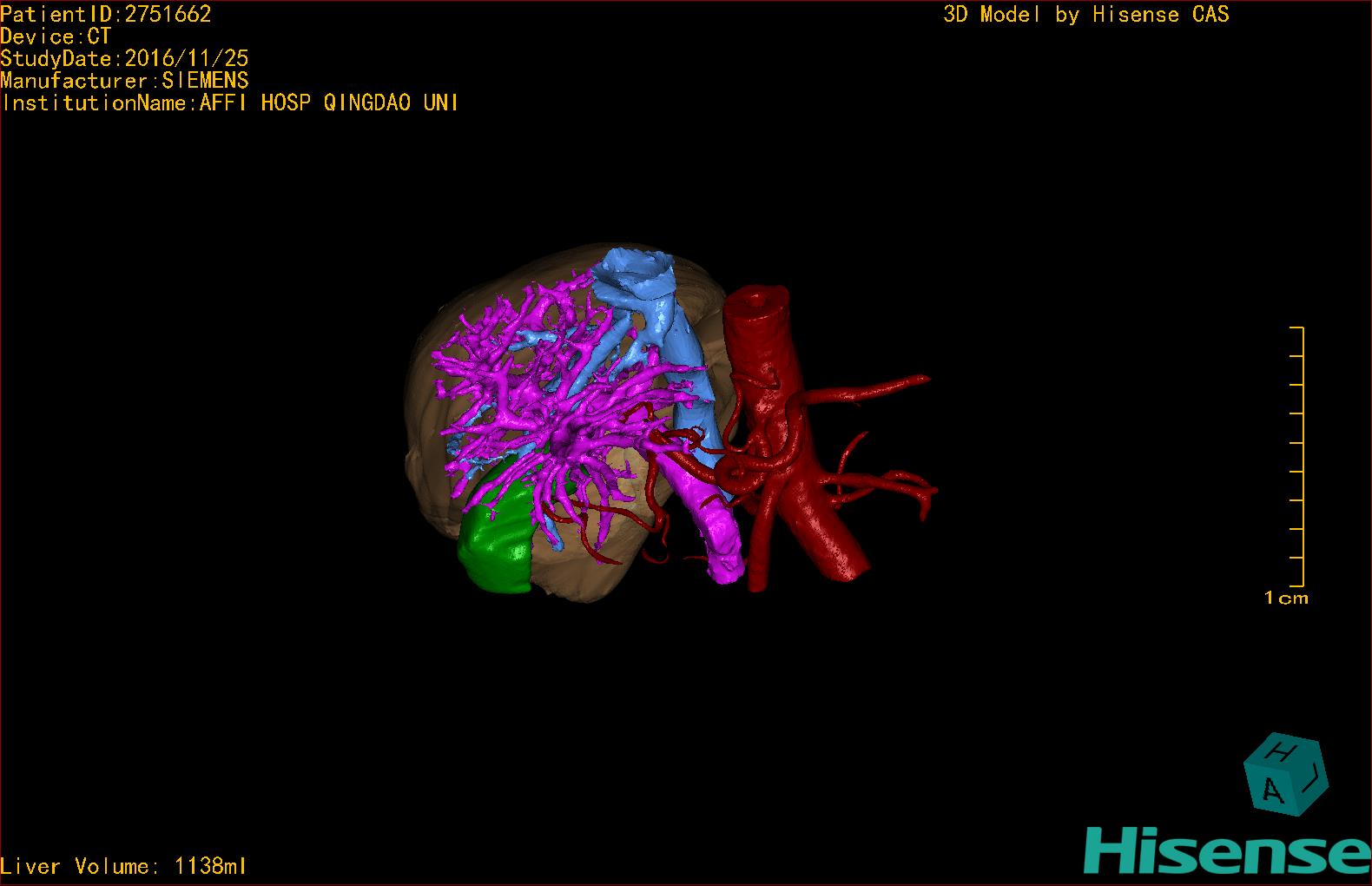Click the '3D Model by Hisense CAS' title
The height and width of the screenshot is (886, 1372).
tap(1086, 14)
